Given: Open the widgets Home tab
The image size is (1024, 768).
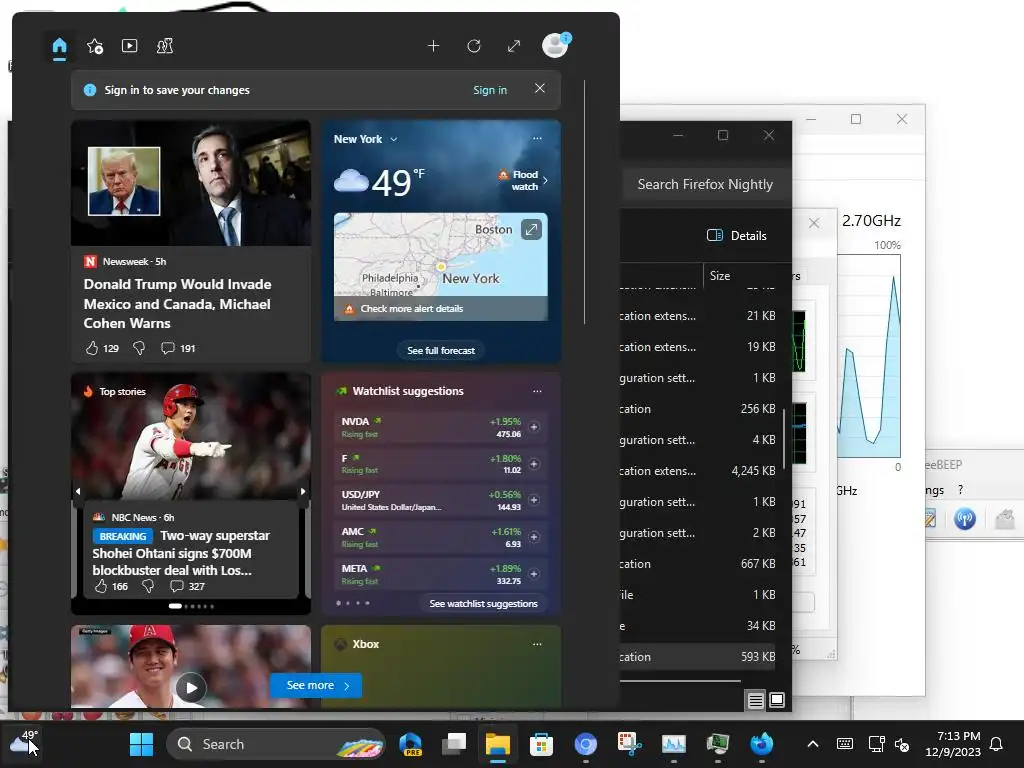Looking at the screenshot, I should pos(59,46).
